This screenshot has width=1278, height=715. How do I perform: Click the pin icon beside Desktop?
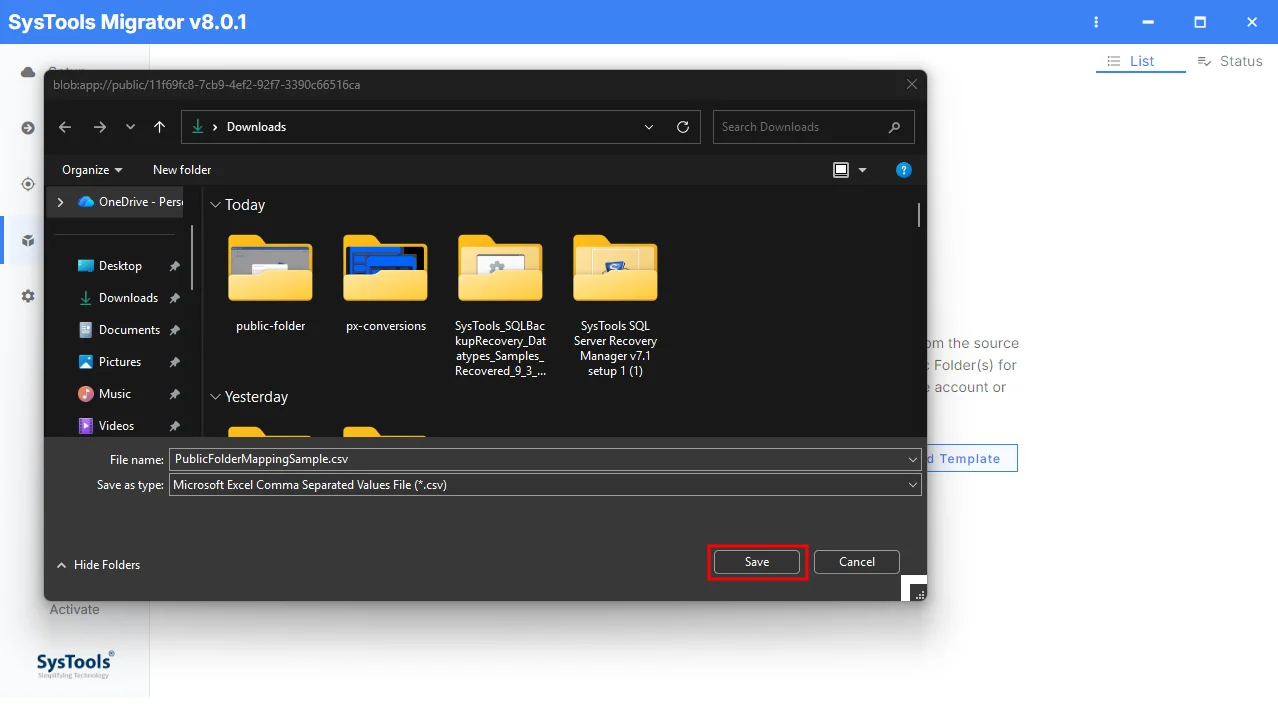point(175,266)
